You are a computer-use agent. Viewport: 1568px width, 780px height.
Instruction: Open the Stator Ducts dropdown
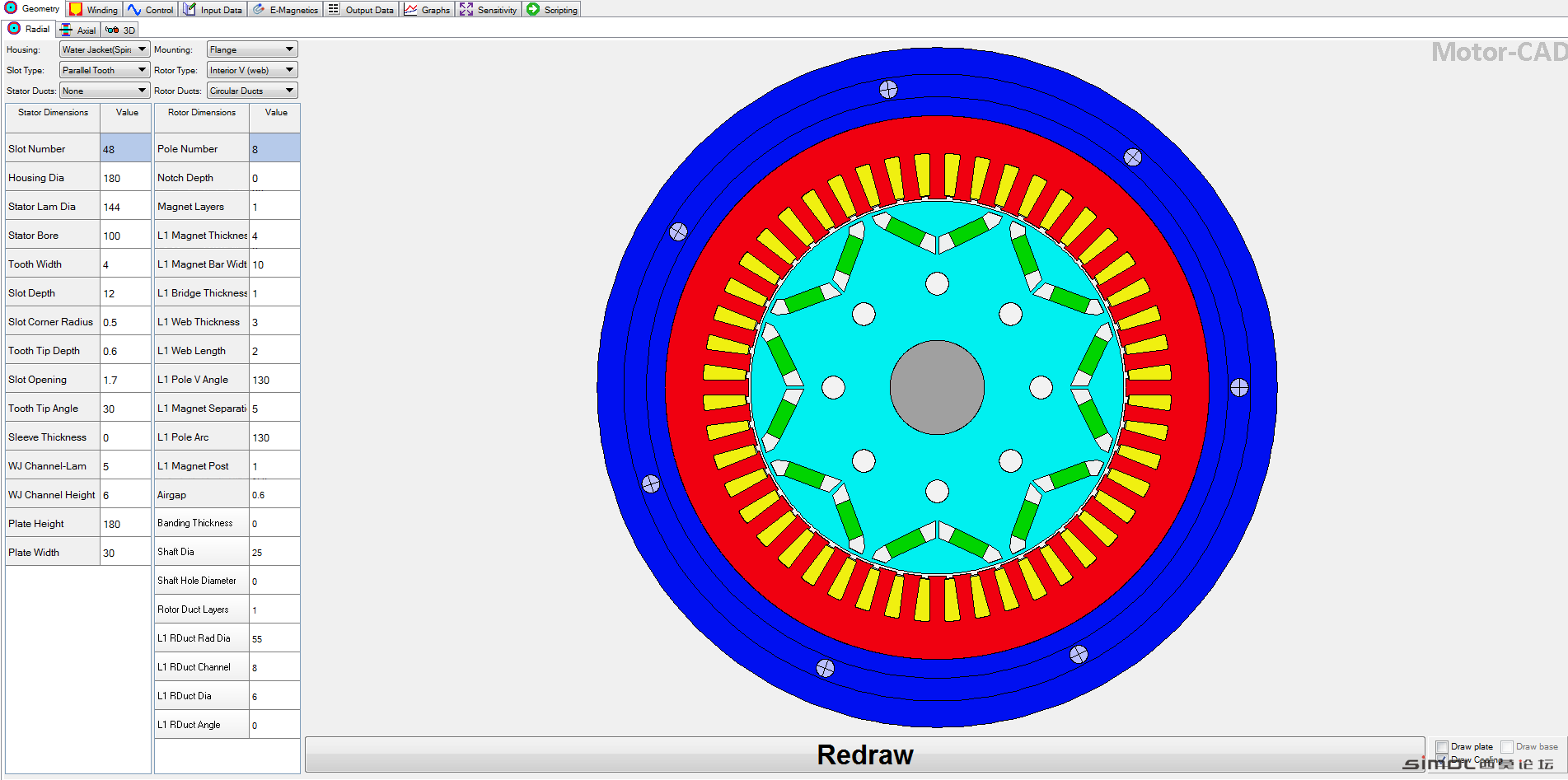[105, 91]
